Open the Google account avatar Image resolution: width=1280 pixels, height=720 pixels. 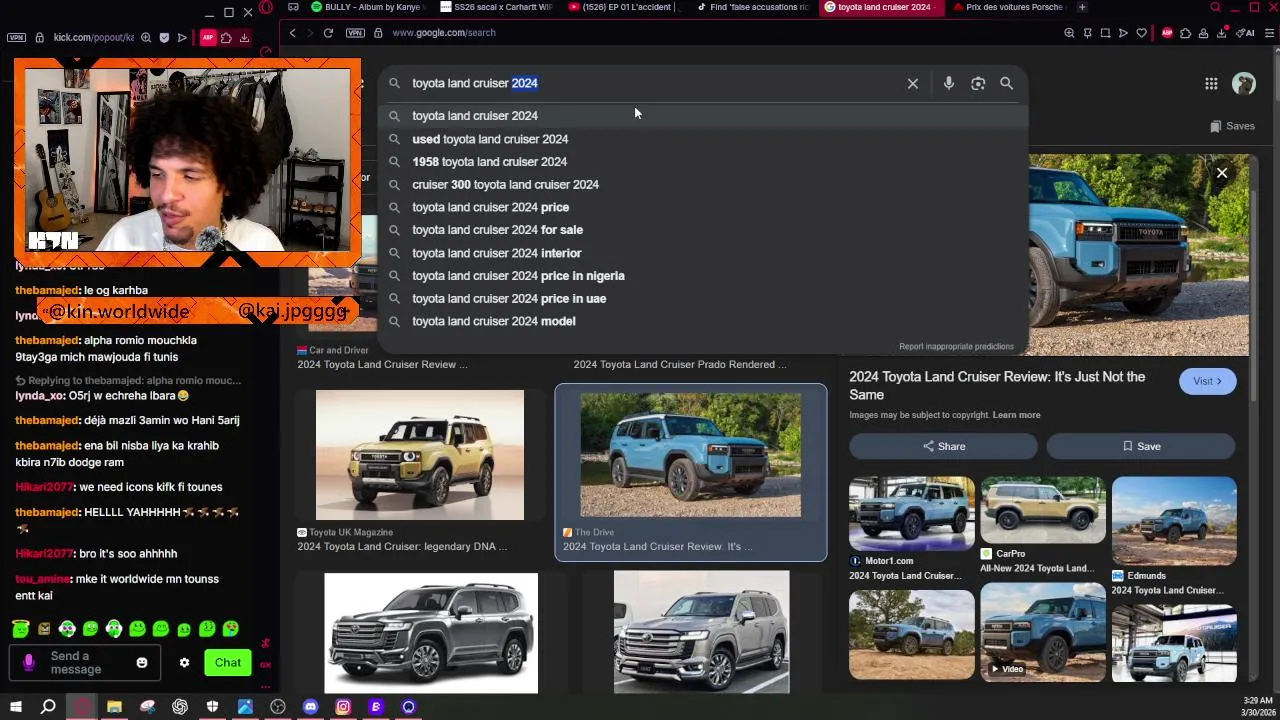[x=1244, y=84]
